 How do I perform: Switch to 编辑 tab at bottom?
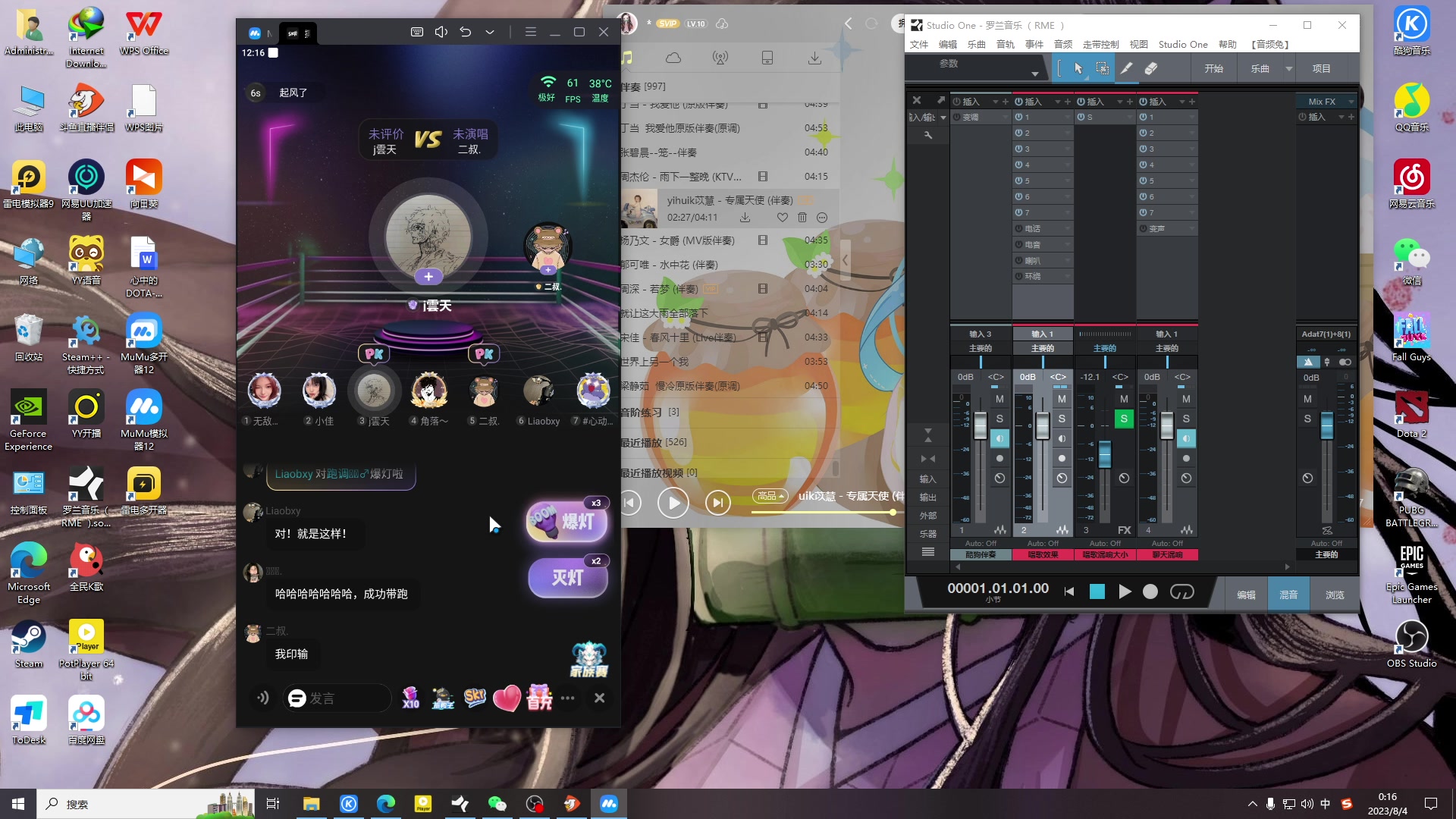1247,595
